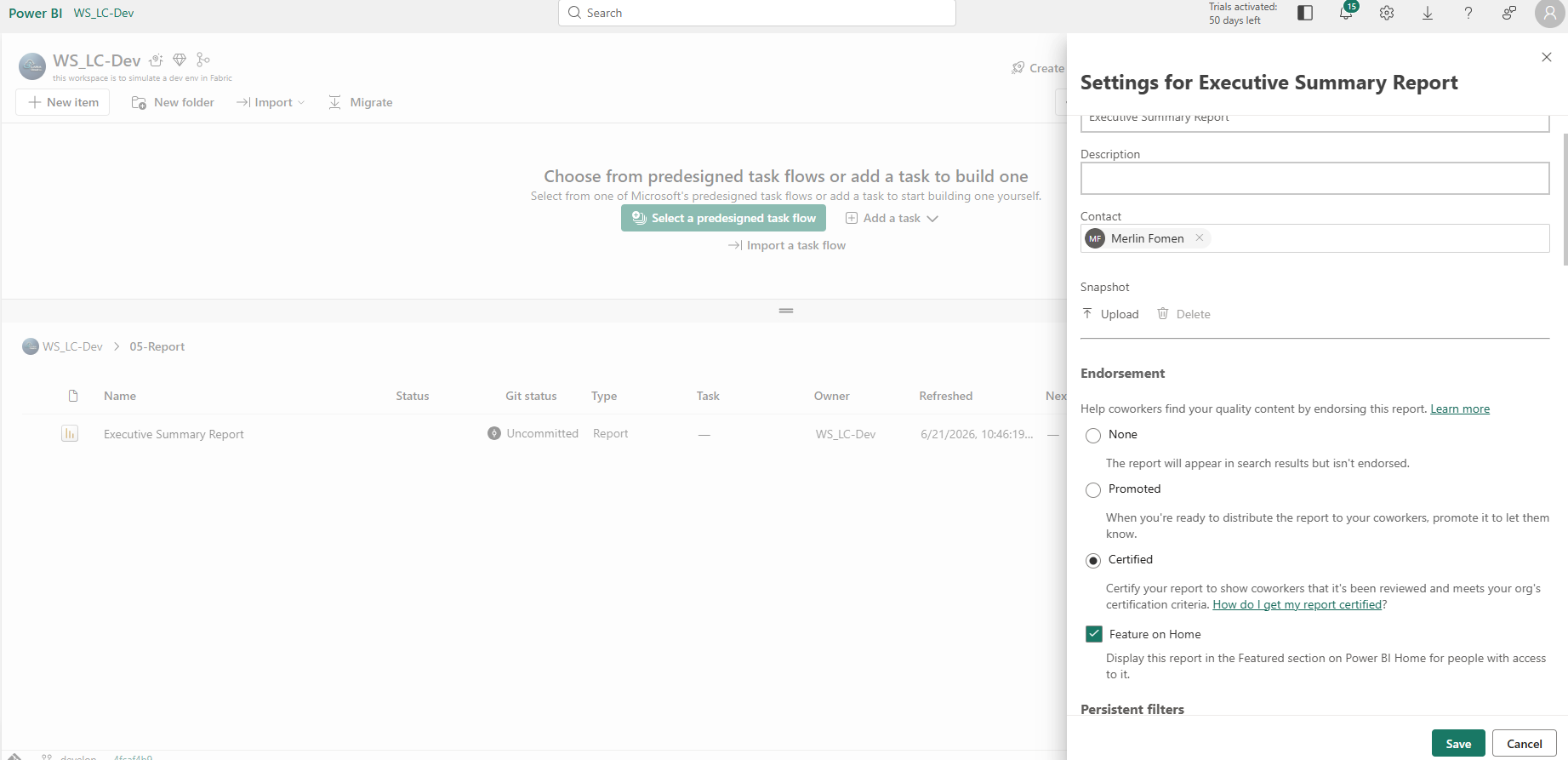Select the Promoted endorsement option
The image size is (1568, 760).
[1093, 490]
